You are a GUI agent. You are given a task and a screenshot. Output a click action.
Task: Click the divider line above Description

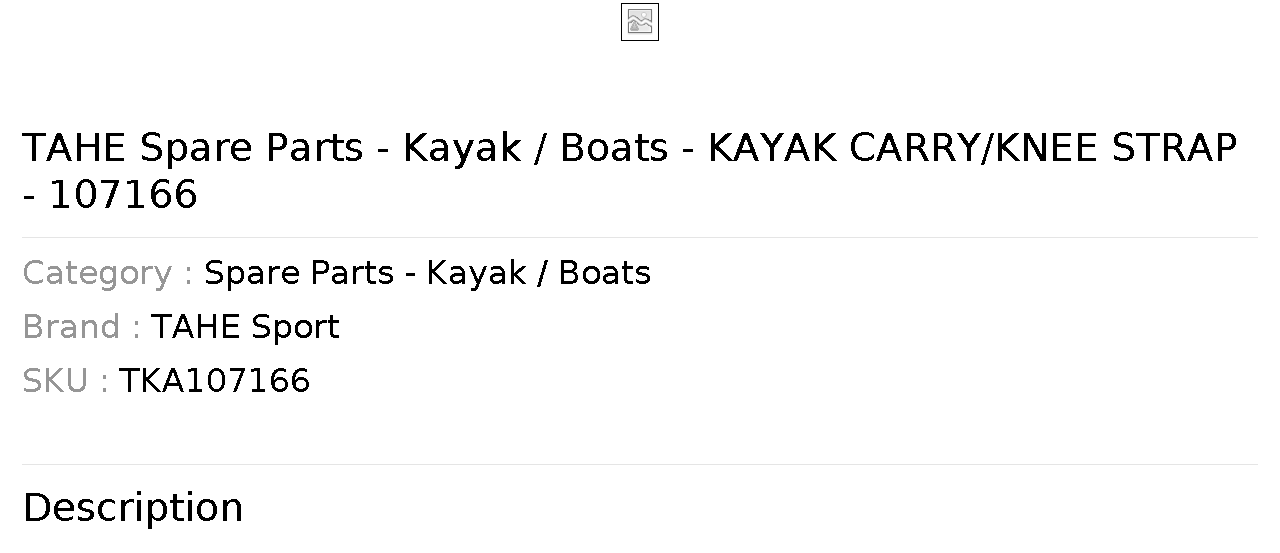point(640,464)
